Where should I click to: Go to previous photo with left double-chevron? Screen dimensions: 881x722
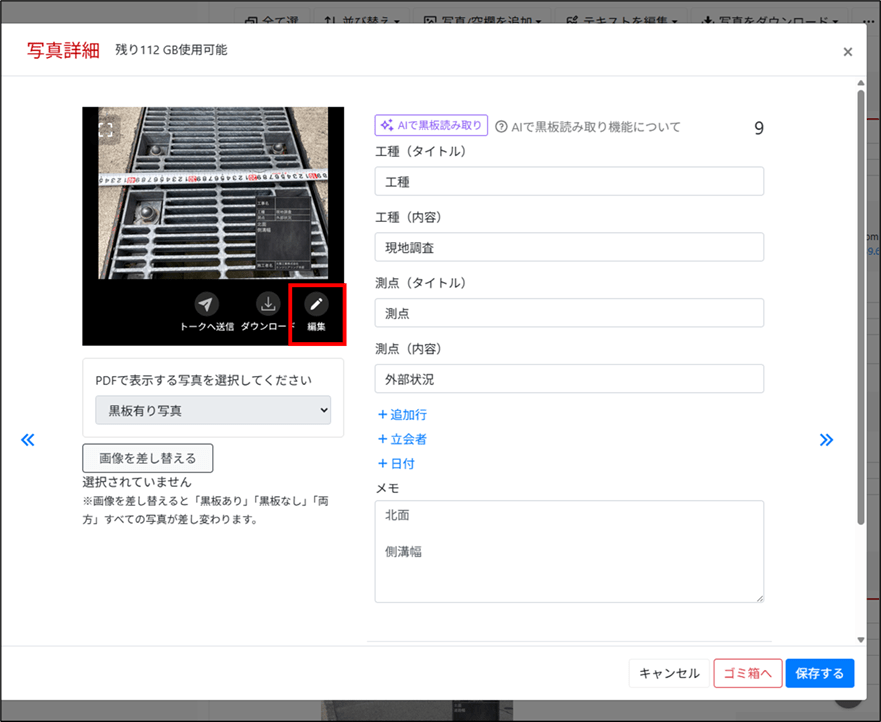pyautogui.click(x=28, y=439)
